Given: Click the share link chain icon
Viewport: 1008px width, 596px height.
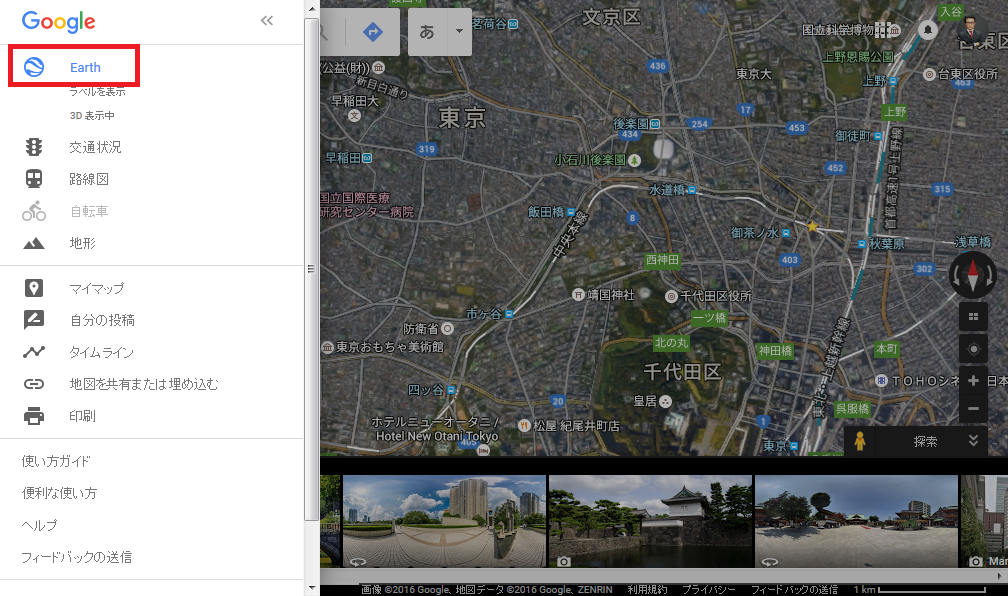Looking at the screenshot, I should (x=34, y=384).
